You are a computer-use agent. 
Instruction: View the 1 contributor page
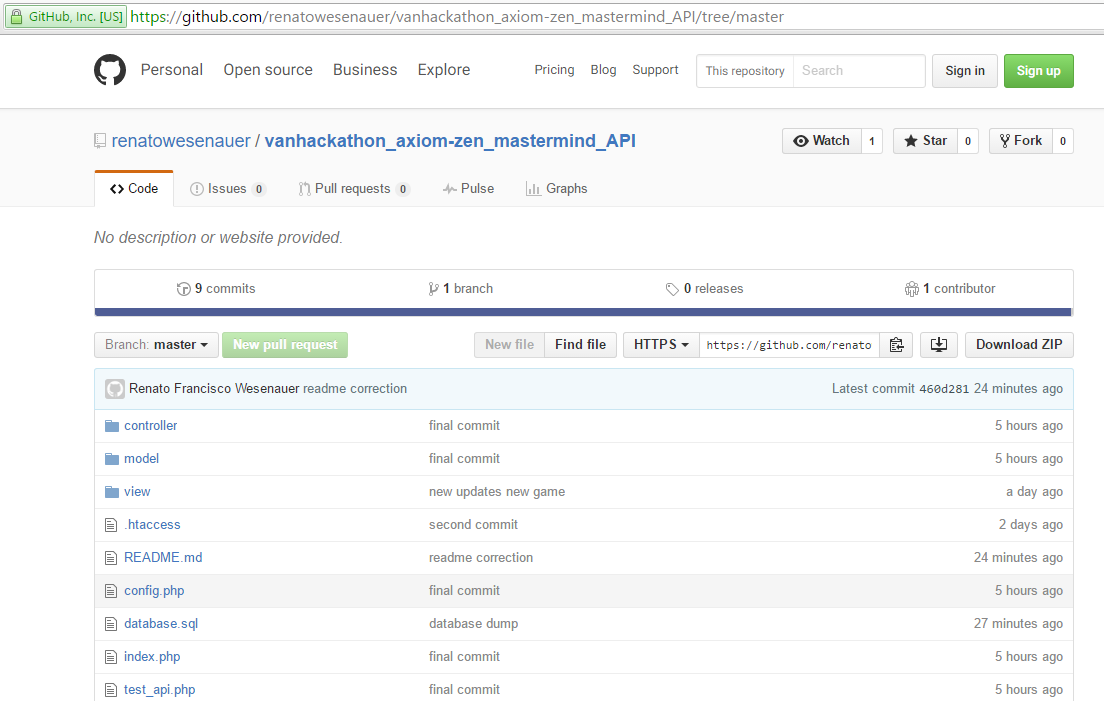[950, 289]
